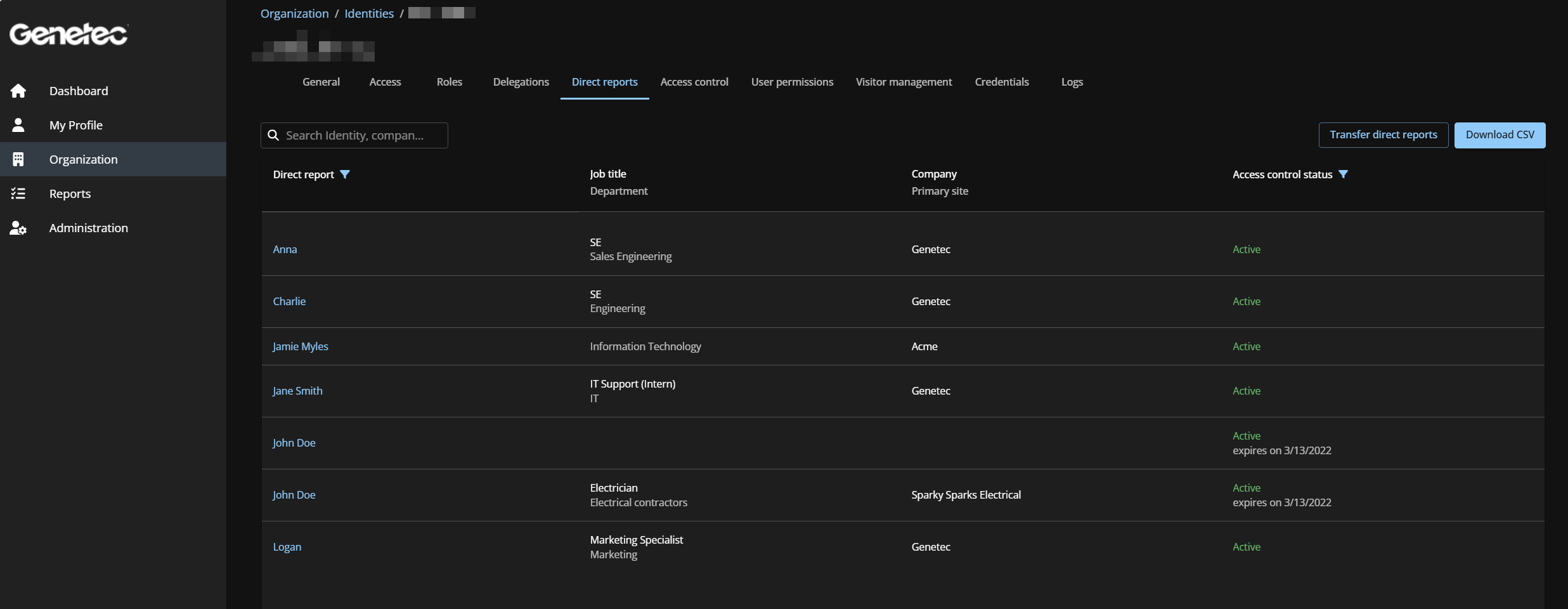The height and width of the screenshot is (609, 1568).
Task: Open the Identities breadcrumb link
Action: [x=368, y=13]
